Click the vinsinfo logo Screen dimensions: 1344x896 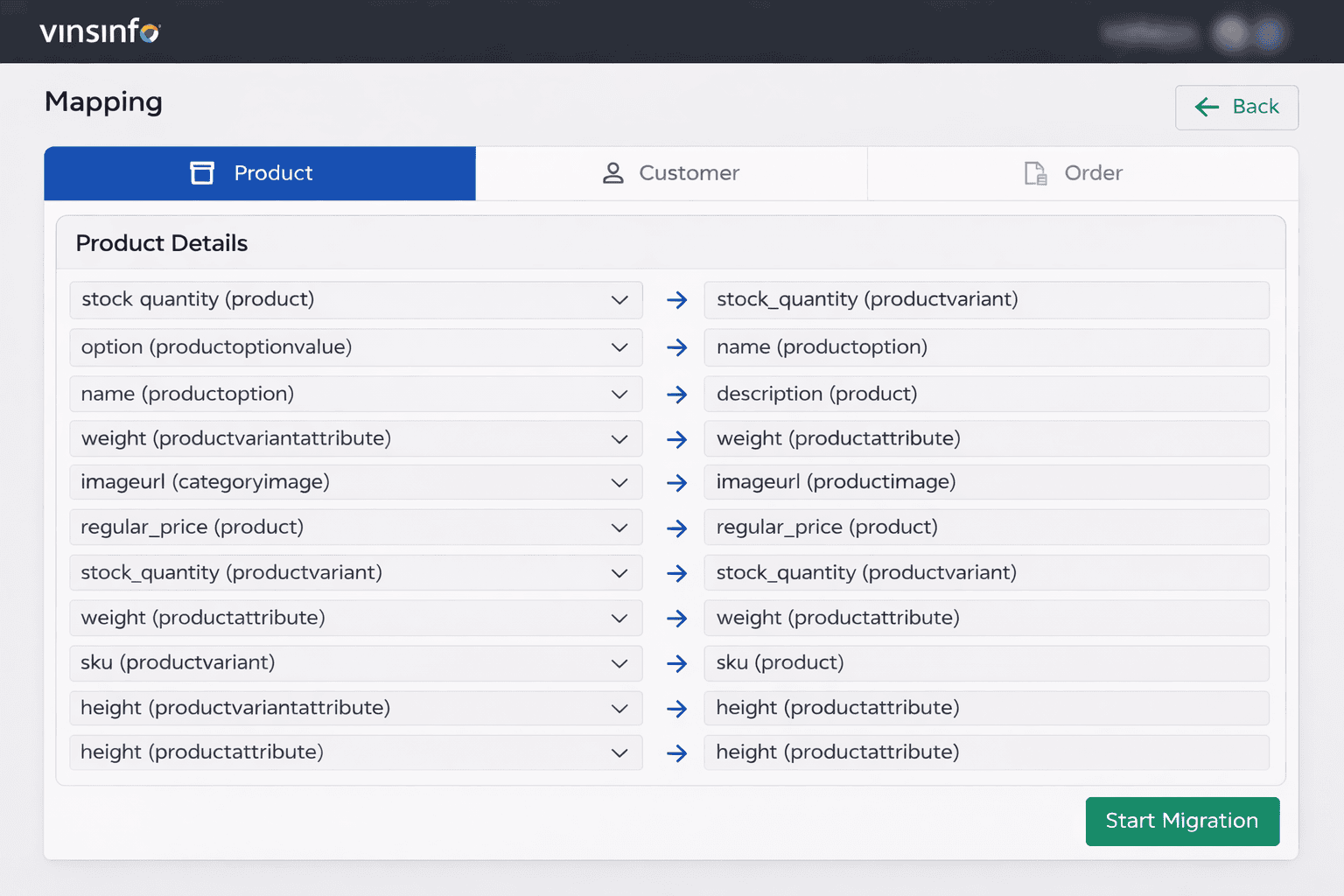100,31
